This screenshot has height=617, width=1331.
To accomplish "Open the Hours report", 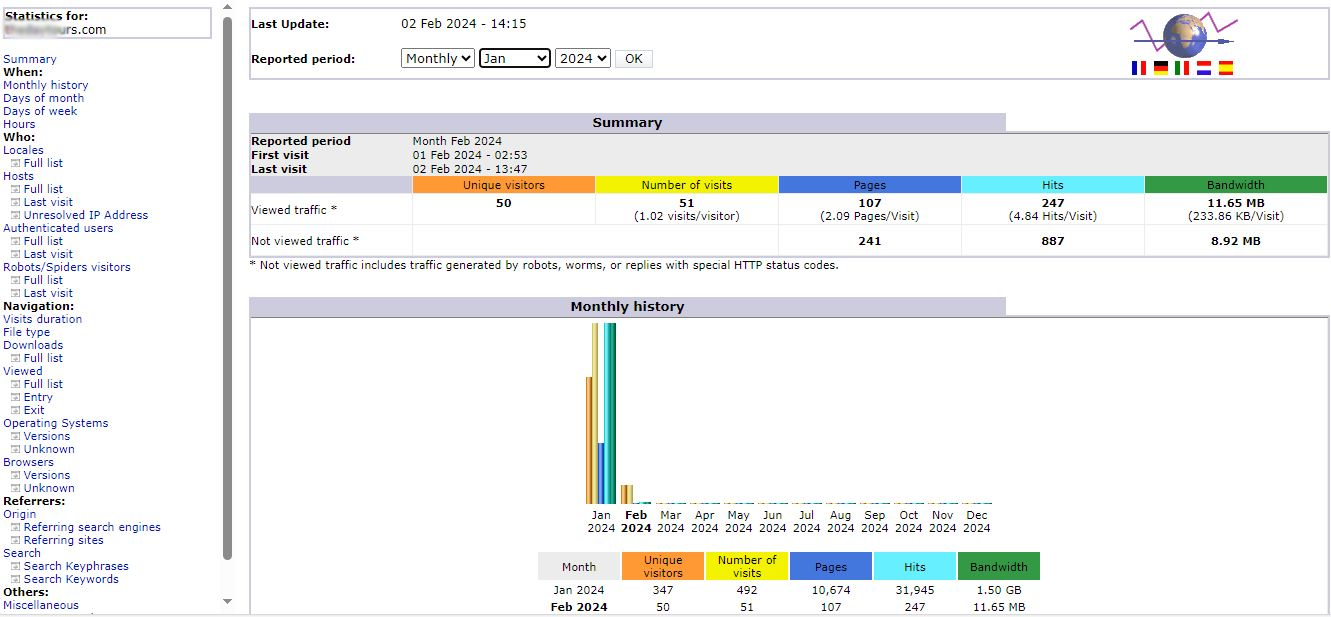I will 19,124.
